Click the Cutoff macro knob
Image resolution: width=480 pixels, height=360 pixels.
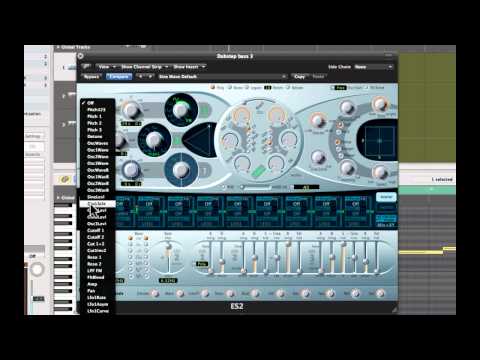pyautogui.click(x=205, y=293)
